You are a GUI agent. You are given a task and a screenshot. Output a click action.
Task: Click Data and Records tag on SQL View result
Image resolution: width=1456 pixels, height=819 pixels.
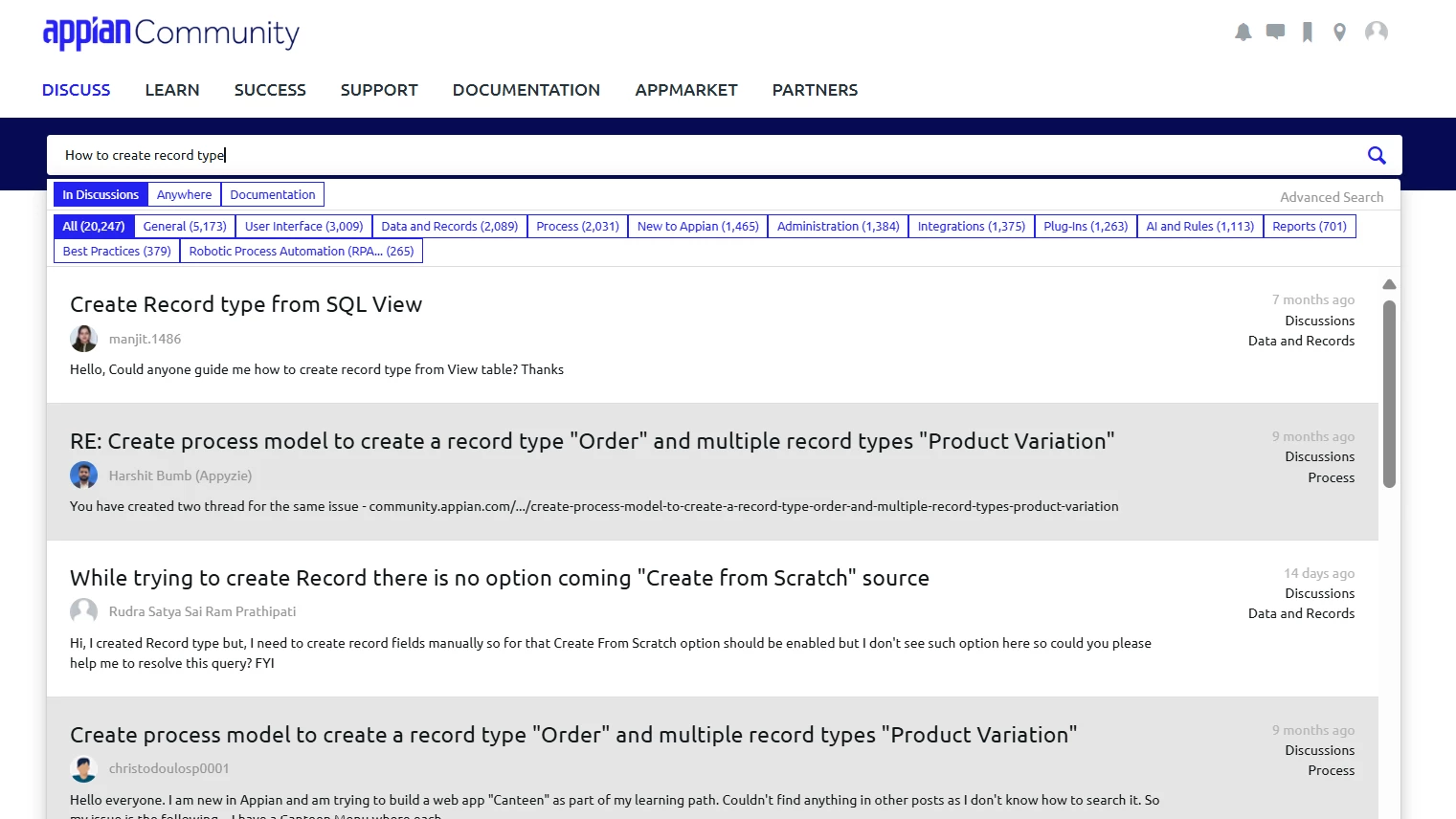[1301, 341]
